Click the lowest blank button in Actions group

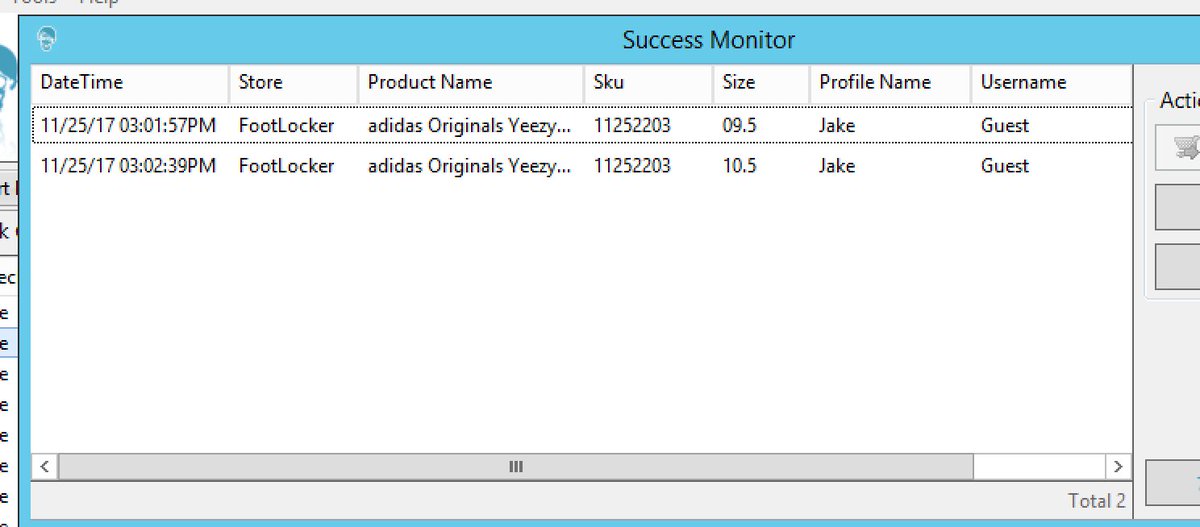click(x=1178, y=266)
